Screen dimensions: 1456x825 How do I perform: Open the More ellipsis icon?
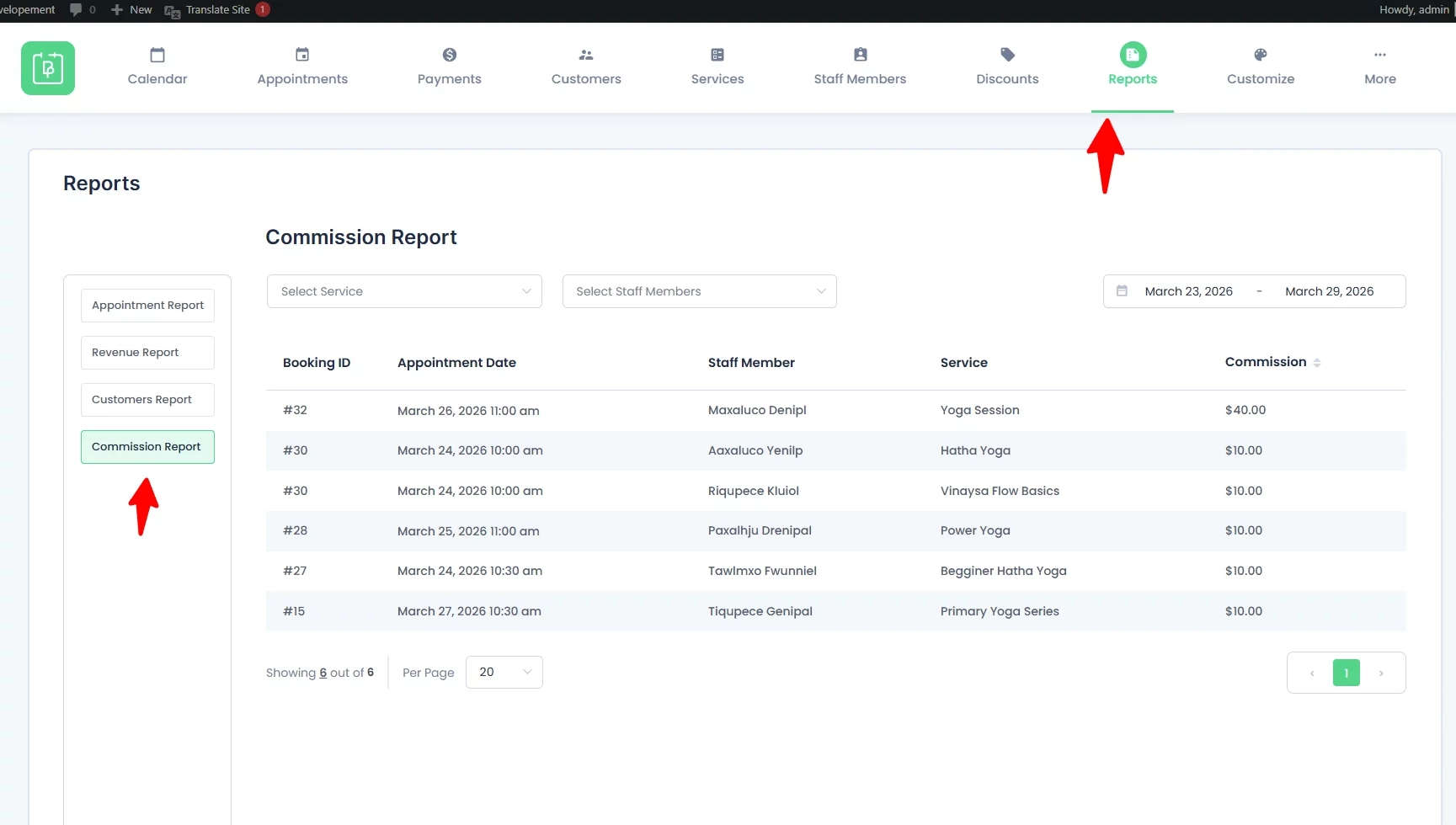click(1380, 55)
